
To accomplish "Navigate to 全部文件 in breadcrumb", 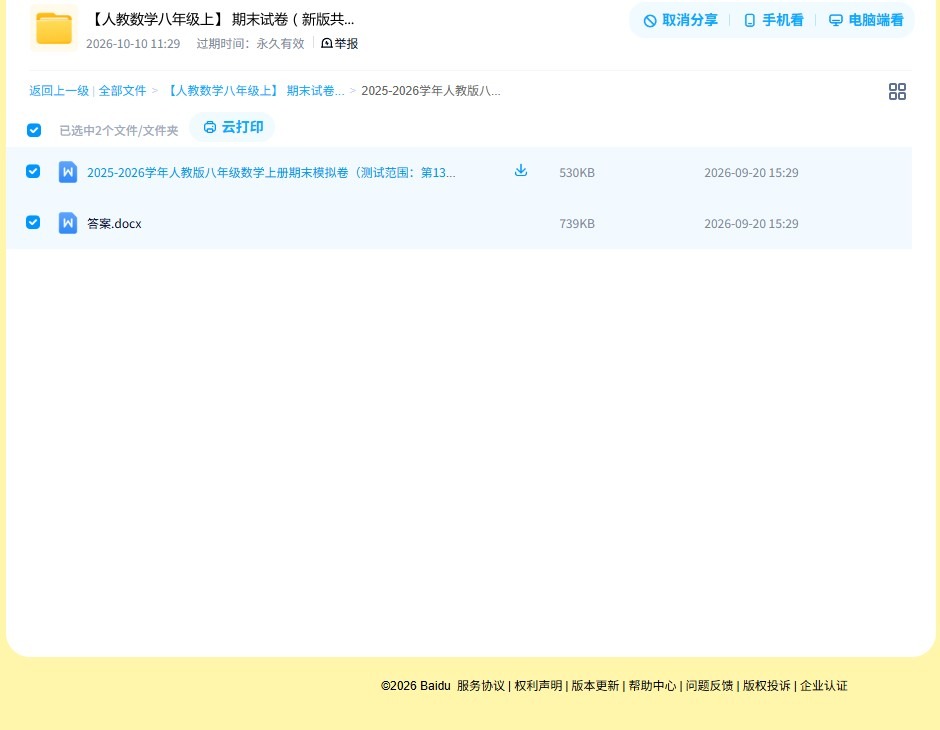I will point(122,91).
